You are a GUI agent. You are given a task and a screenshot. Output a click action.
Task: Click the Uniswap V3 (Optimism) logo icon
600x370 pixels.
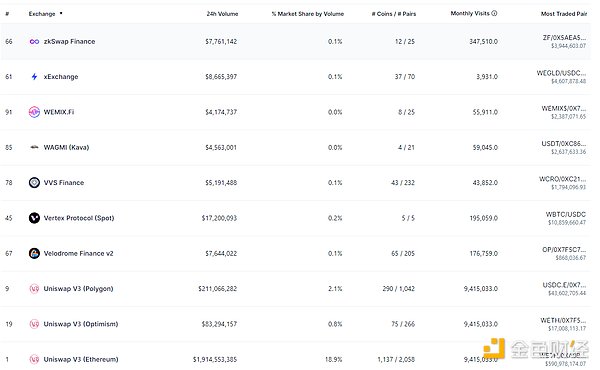coord(34,324)
